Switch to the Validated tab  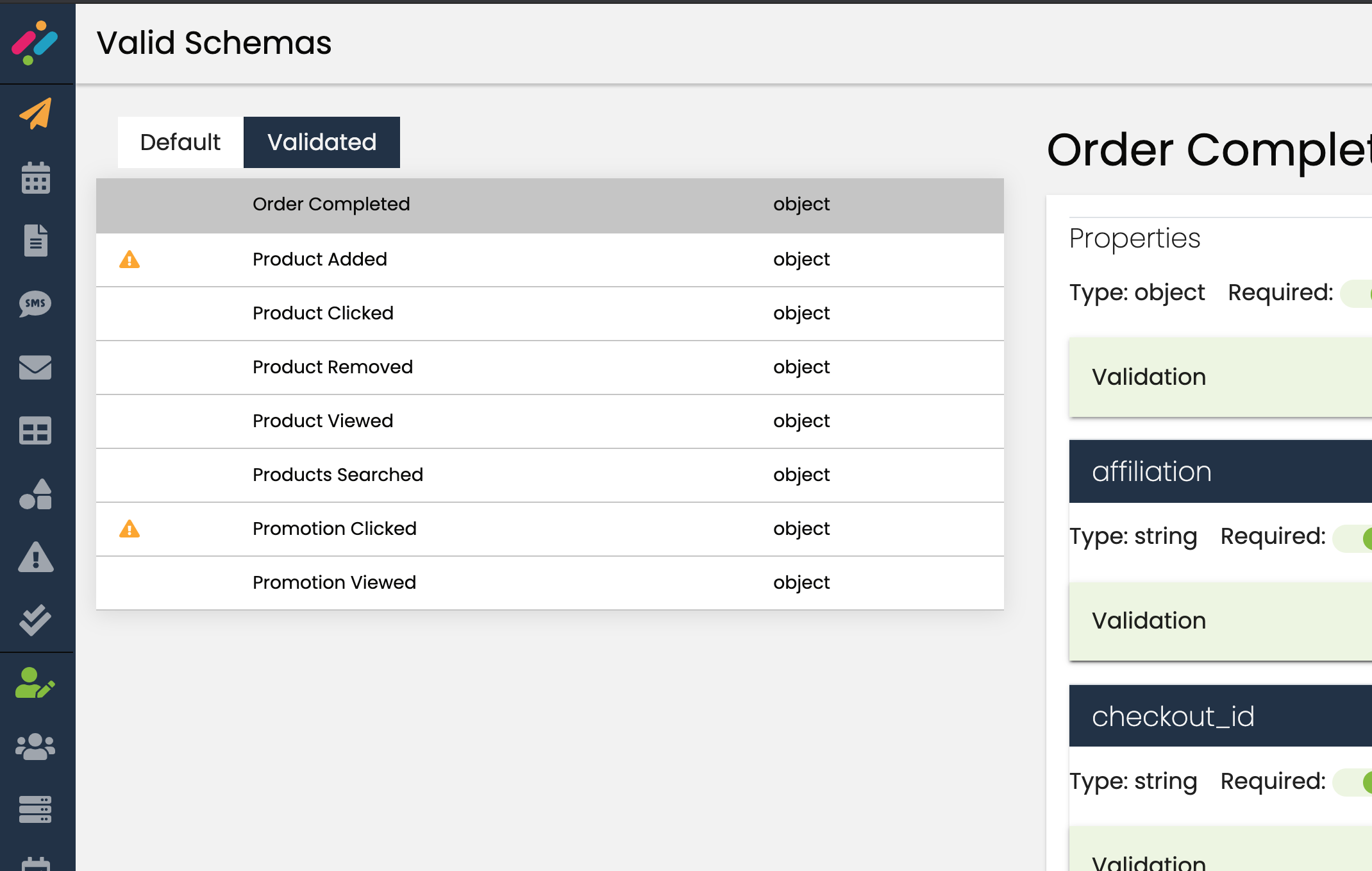(322, 142)
